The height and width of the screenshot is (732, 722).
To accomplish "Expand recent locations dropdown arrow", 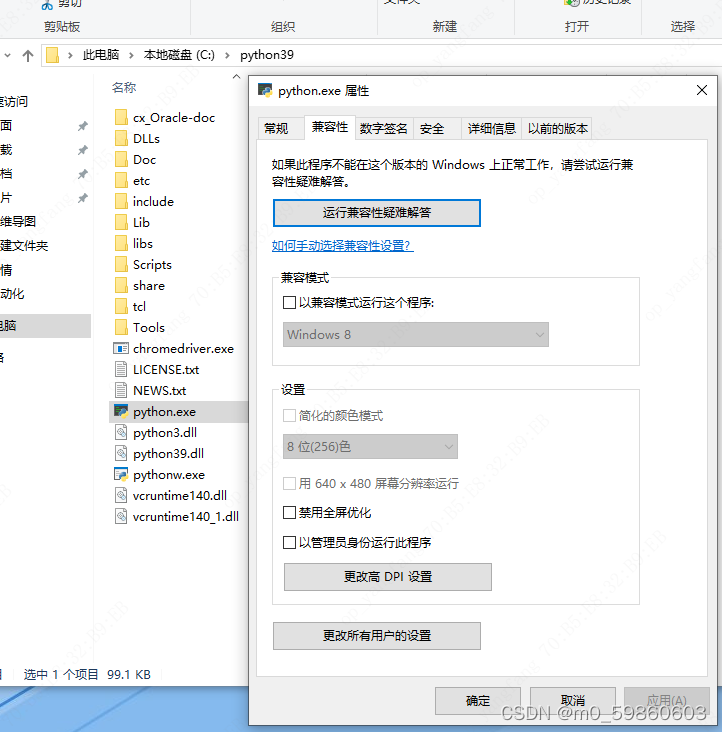I will tap(7, 56).
